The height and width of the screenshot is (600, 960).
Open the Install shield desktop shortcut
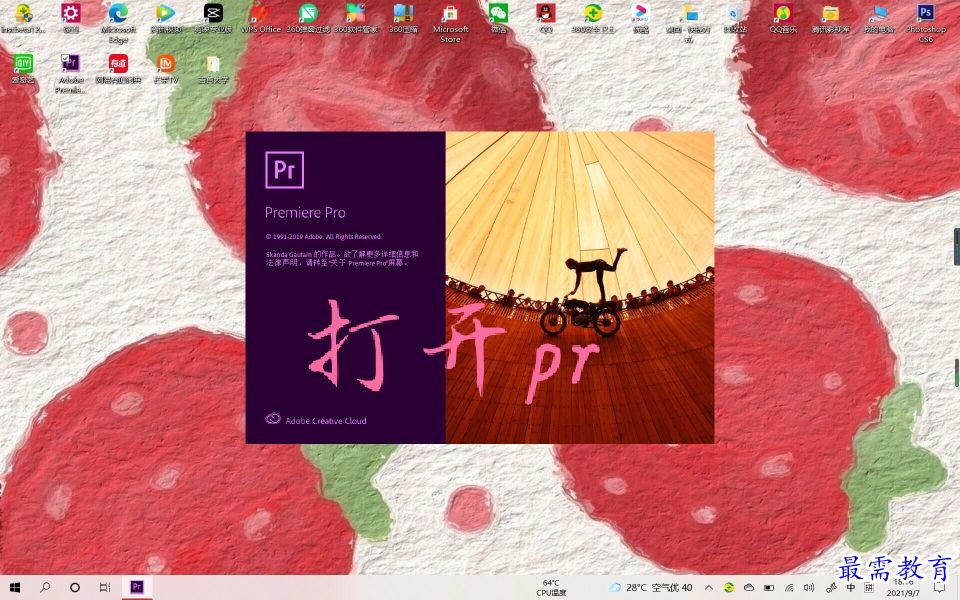23,18
